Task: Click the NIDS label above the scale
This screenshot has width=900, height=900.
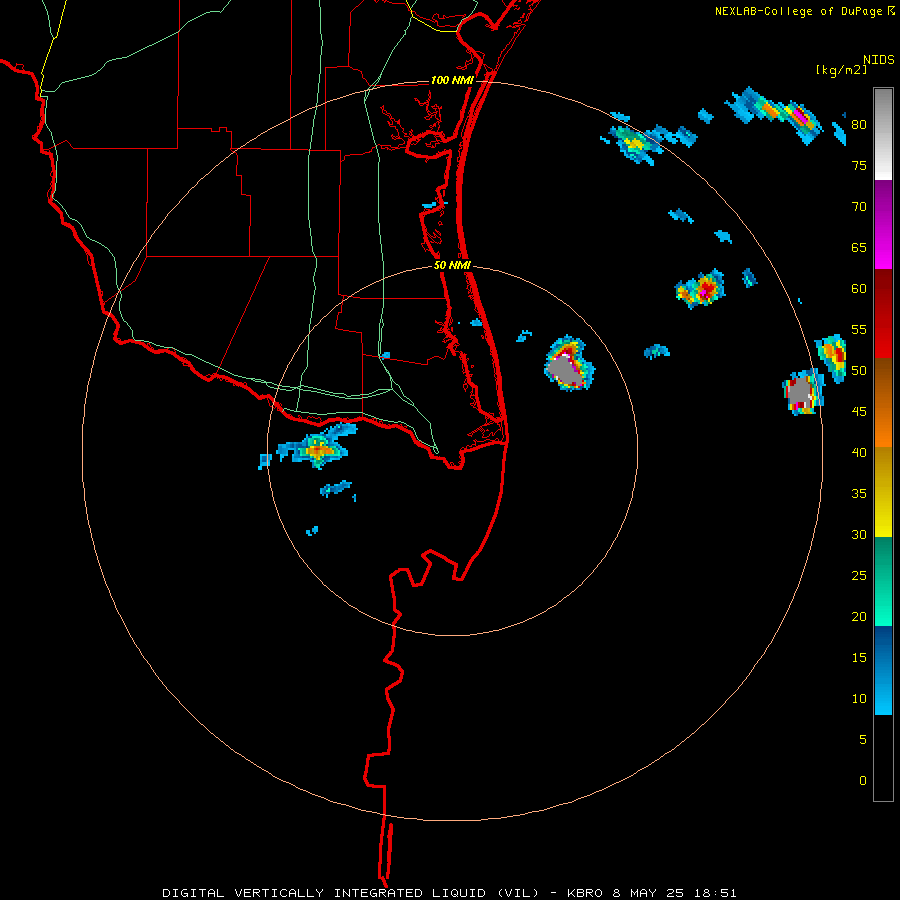Action: 878,60
